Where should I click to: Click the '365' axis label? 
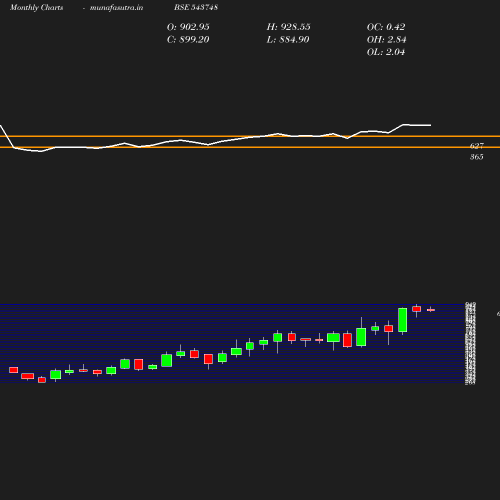click(x=477, y=157)
